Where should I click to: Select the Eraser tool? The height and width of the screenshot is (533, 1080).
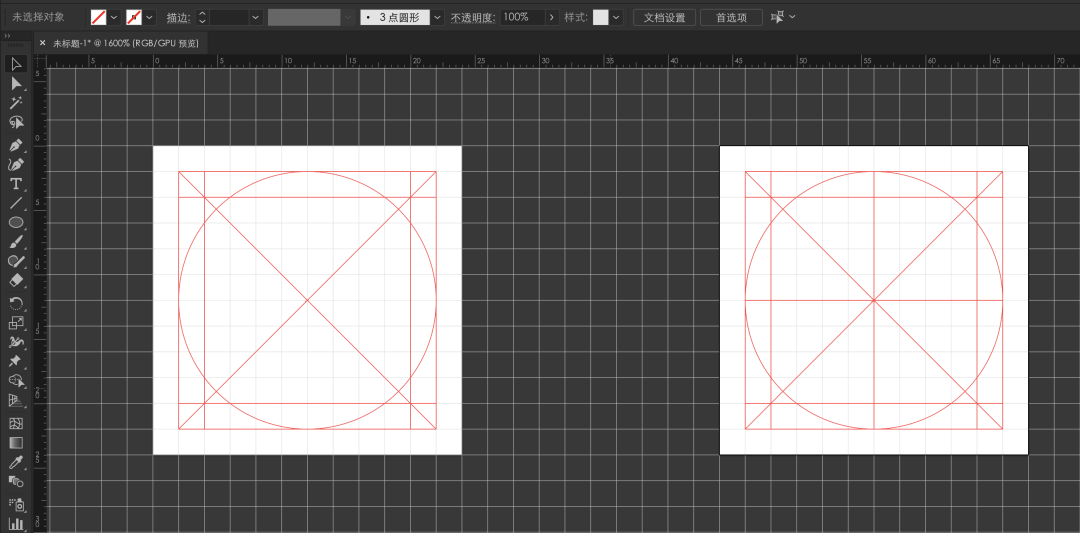16,281
